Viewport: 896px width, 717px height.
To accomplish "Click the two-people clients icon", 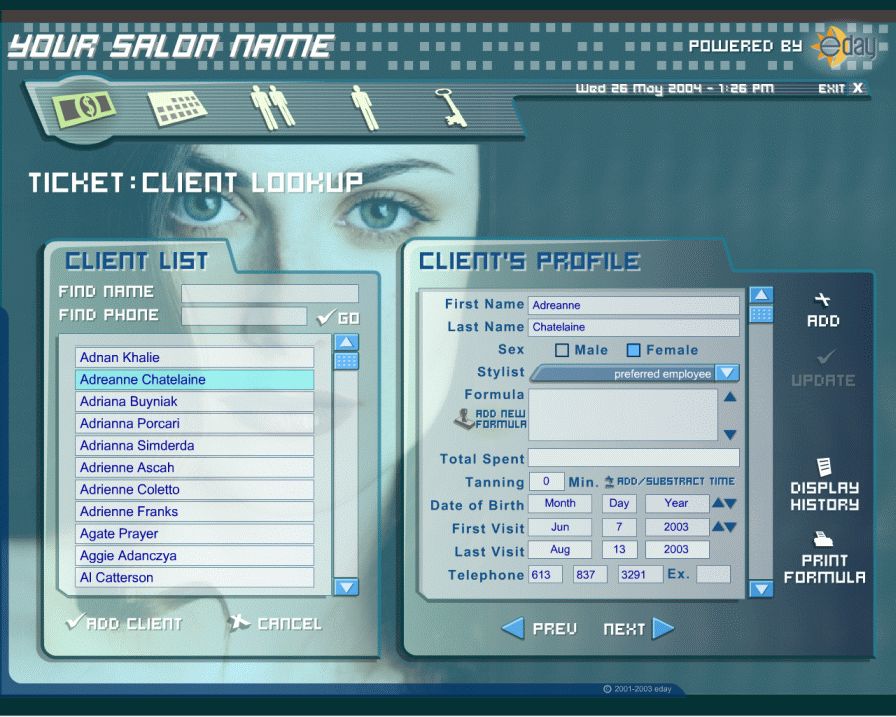I will tap(273, 107).
